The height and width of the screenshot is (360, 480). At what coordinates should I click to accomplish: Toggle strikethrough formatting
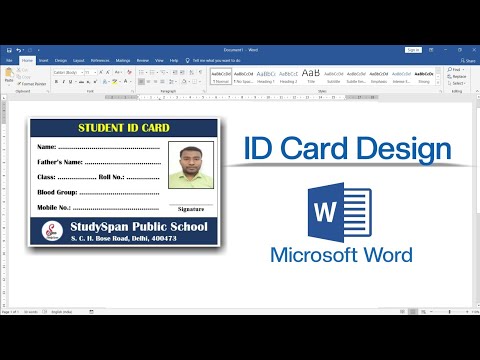click(81, 82)
